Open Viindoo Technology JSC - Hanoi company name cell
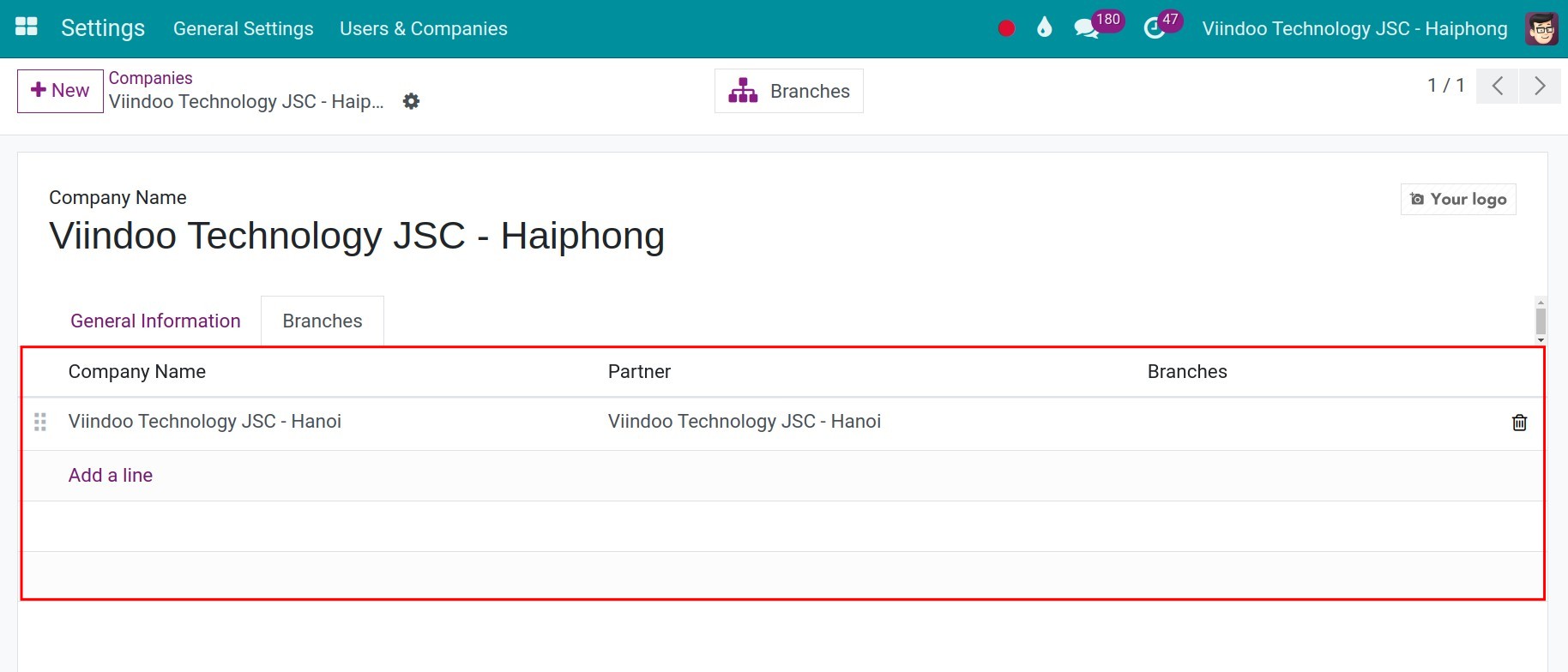The width and height of the screenshot is (1568, 672). (205, 421)
